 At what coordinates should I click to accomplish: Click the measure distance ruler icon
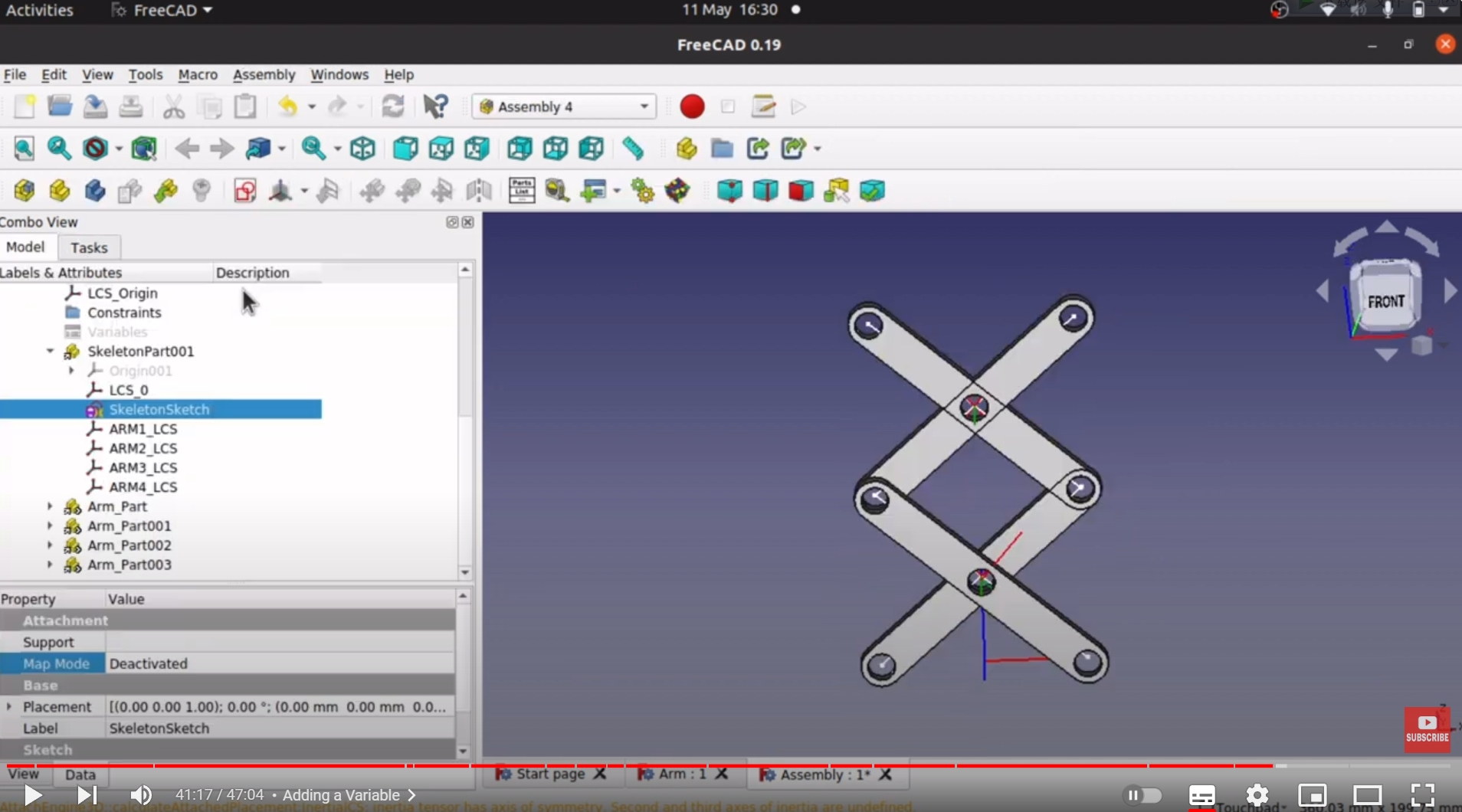click(633, 149)
